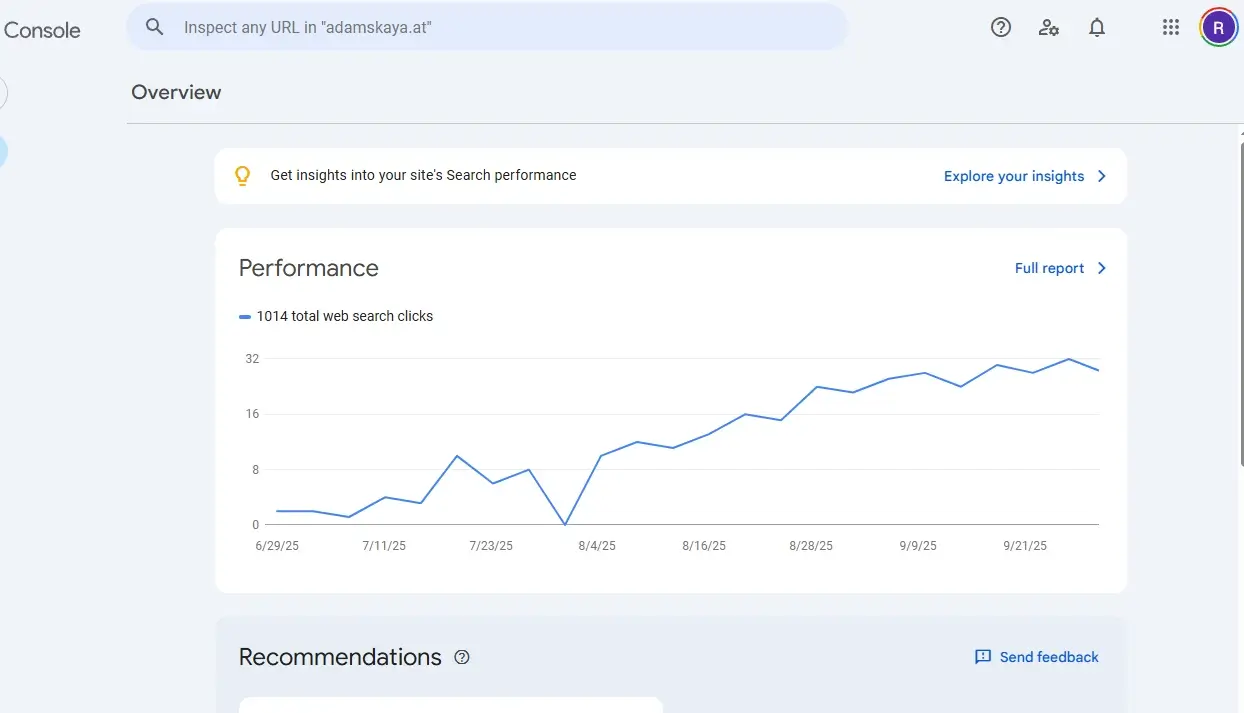The height and width of the screenshot is (713, 1244).
Task: Click the magnifier icon in the search bar
Action: coord(154,27)
